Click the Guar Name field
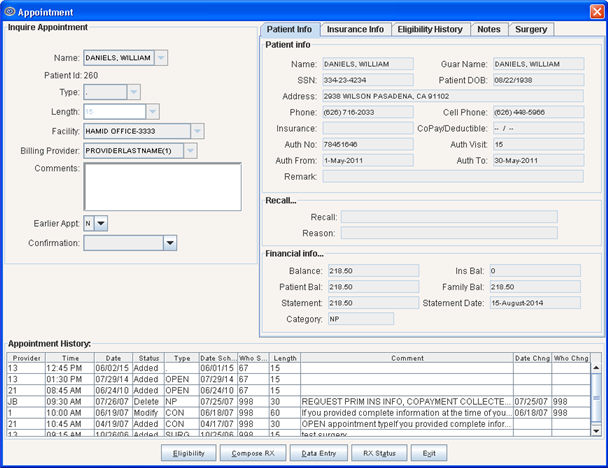This screenshot has height=468, width=608. click(538, 64)
